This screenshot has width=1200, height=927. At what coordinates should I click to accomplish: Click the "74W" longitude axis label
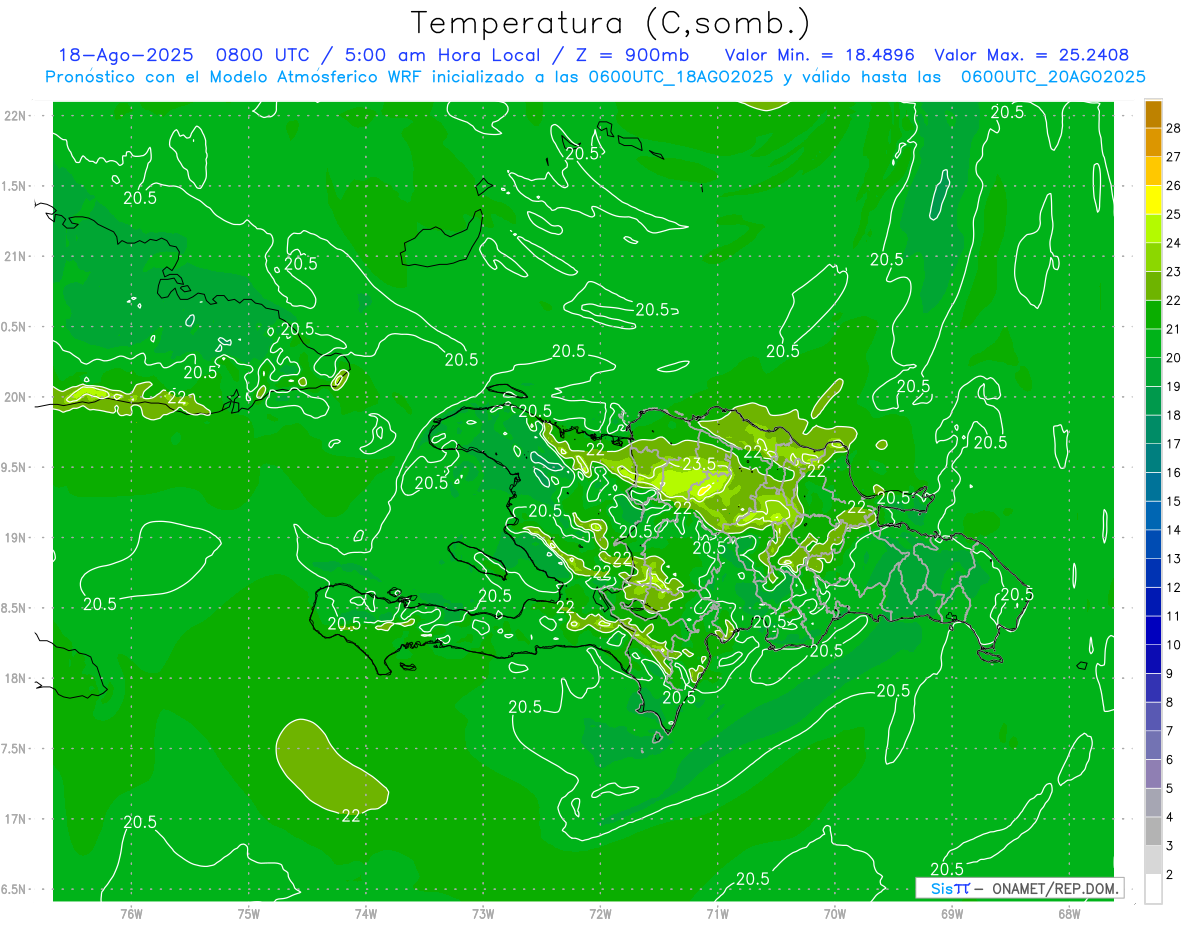(x=366, y=913)
